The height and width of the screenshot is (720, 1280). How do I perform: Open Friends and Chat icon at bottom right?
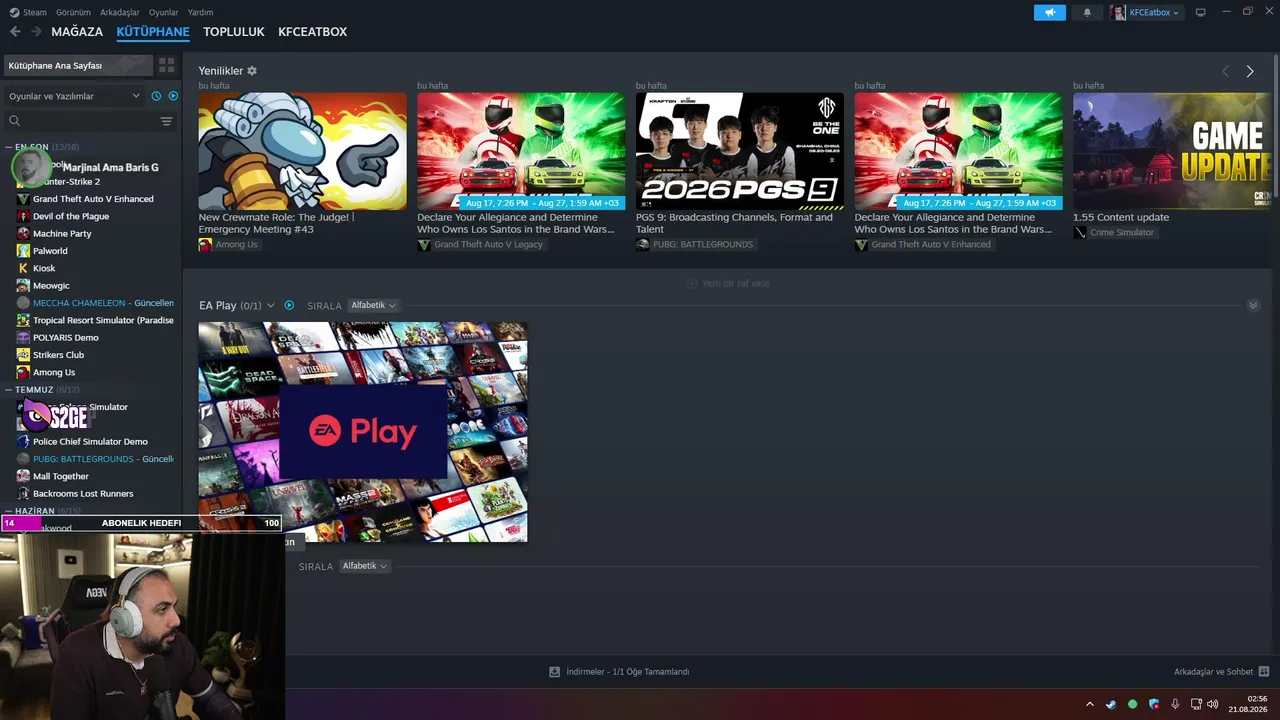click(1264, 672)
